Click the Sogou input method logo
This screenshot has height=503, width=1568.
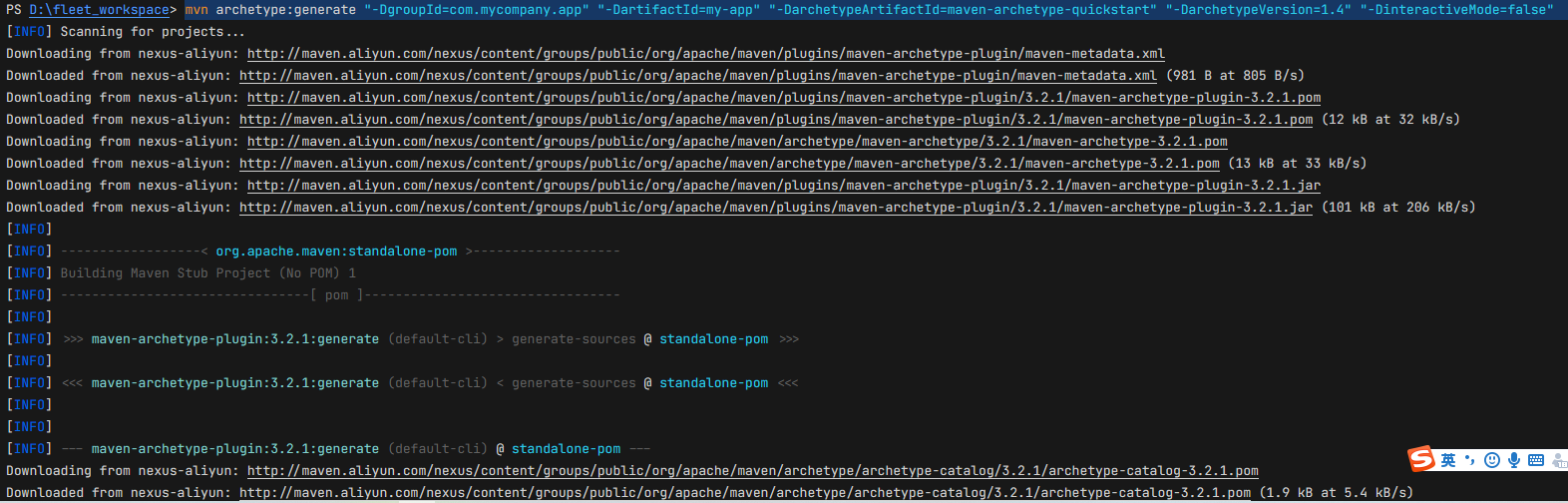coord(1421,459)
